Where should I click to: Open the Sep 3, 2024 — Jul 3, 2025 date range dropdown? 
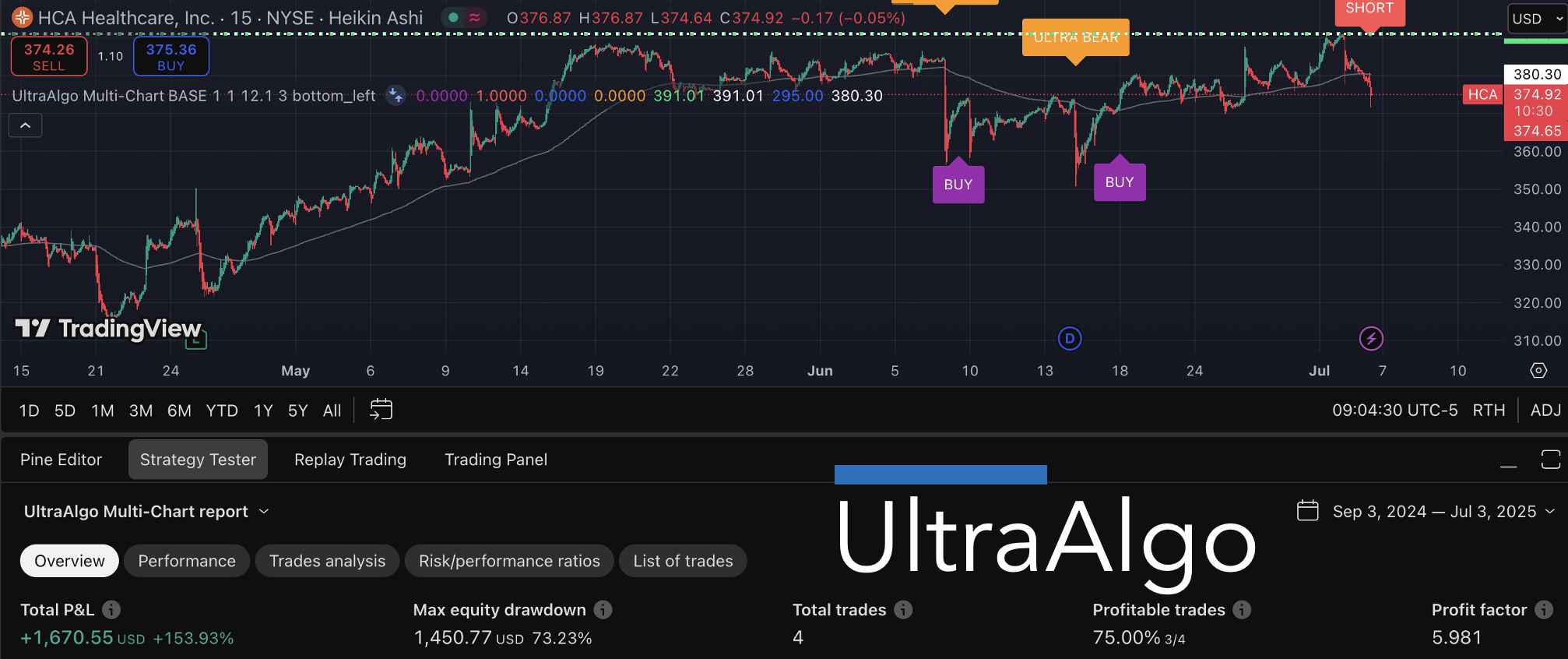1443,512
